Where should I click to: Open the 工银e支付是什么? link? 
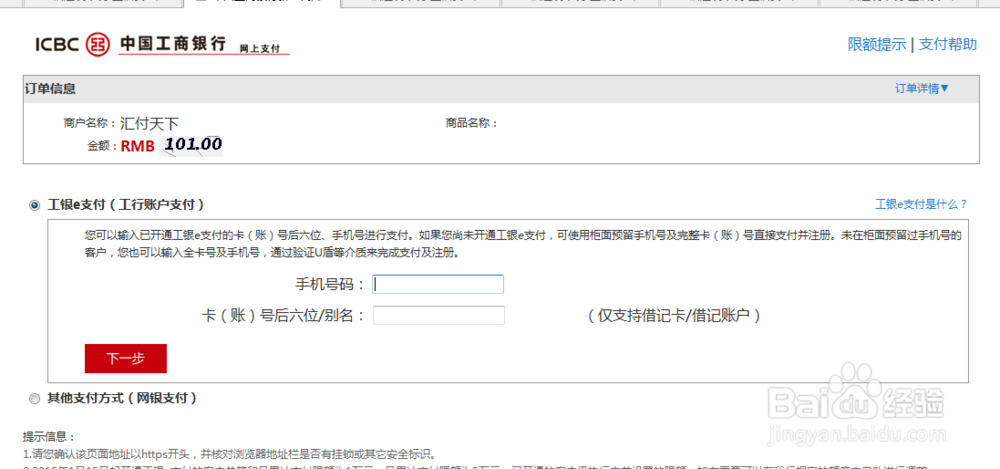click(921, 204)
